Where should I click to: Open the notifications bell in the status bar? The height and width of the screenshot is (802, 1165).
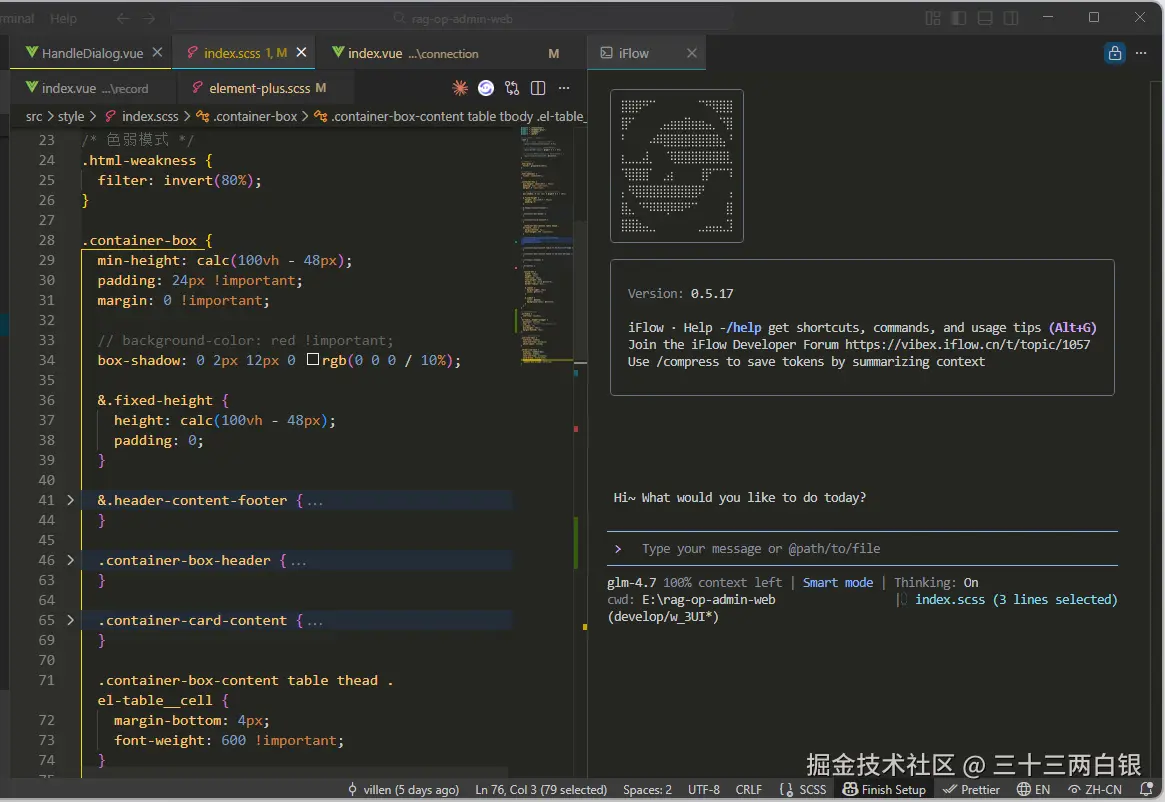pos(1149,789)
